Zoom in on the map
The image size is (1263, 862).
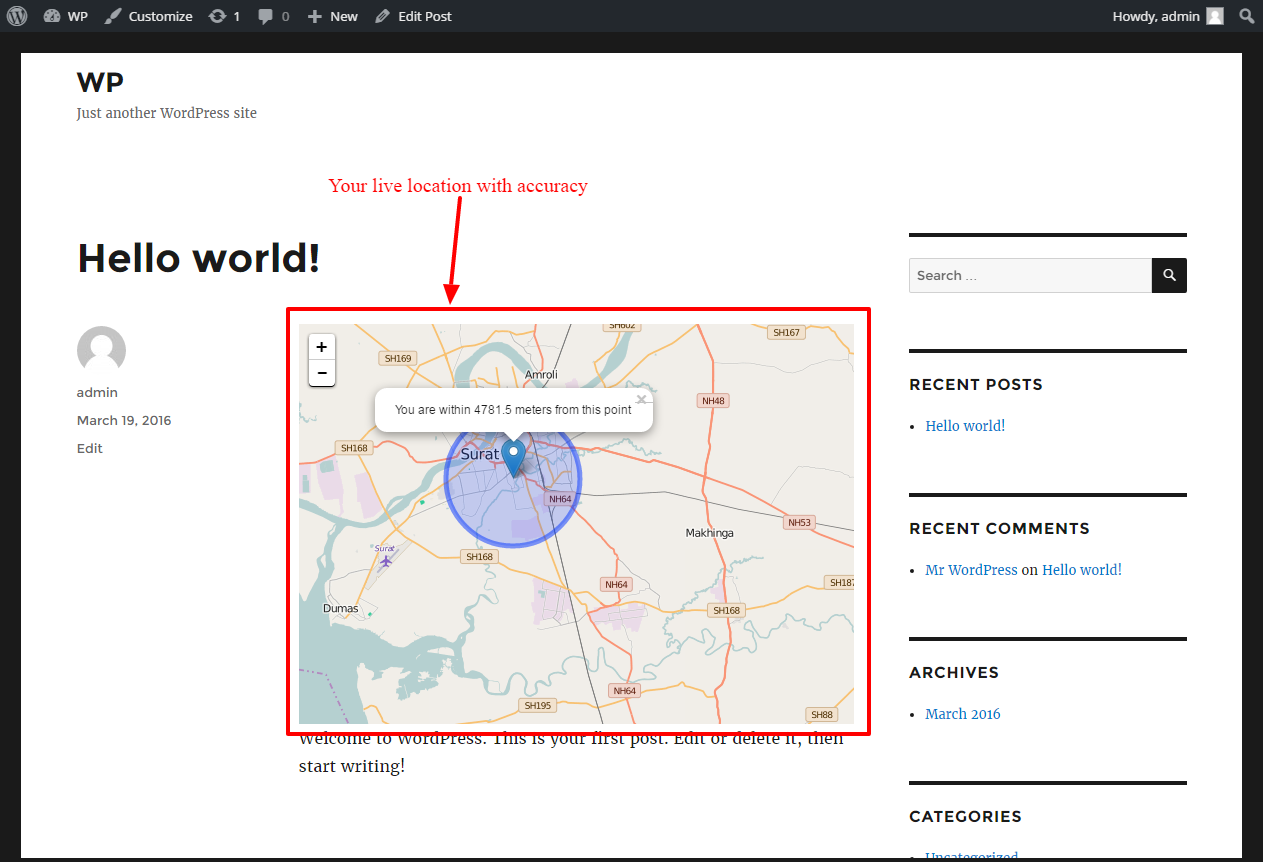321,347
